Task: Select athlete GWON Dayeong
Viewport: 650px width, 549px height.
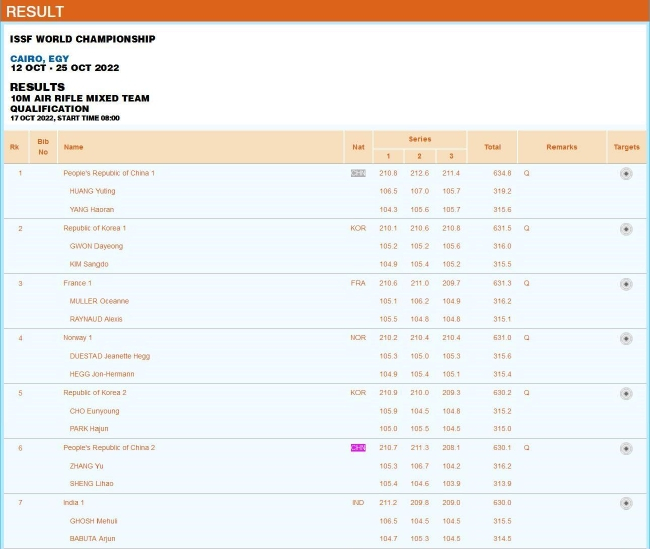Action: (96, 246)
